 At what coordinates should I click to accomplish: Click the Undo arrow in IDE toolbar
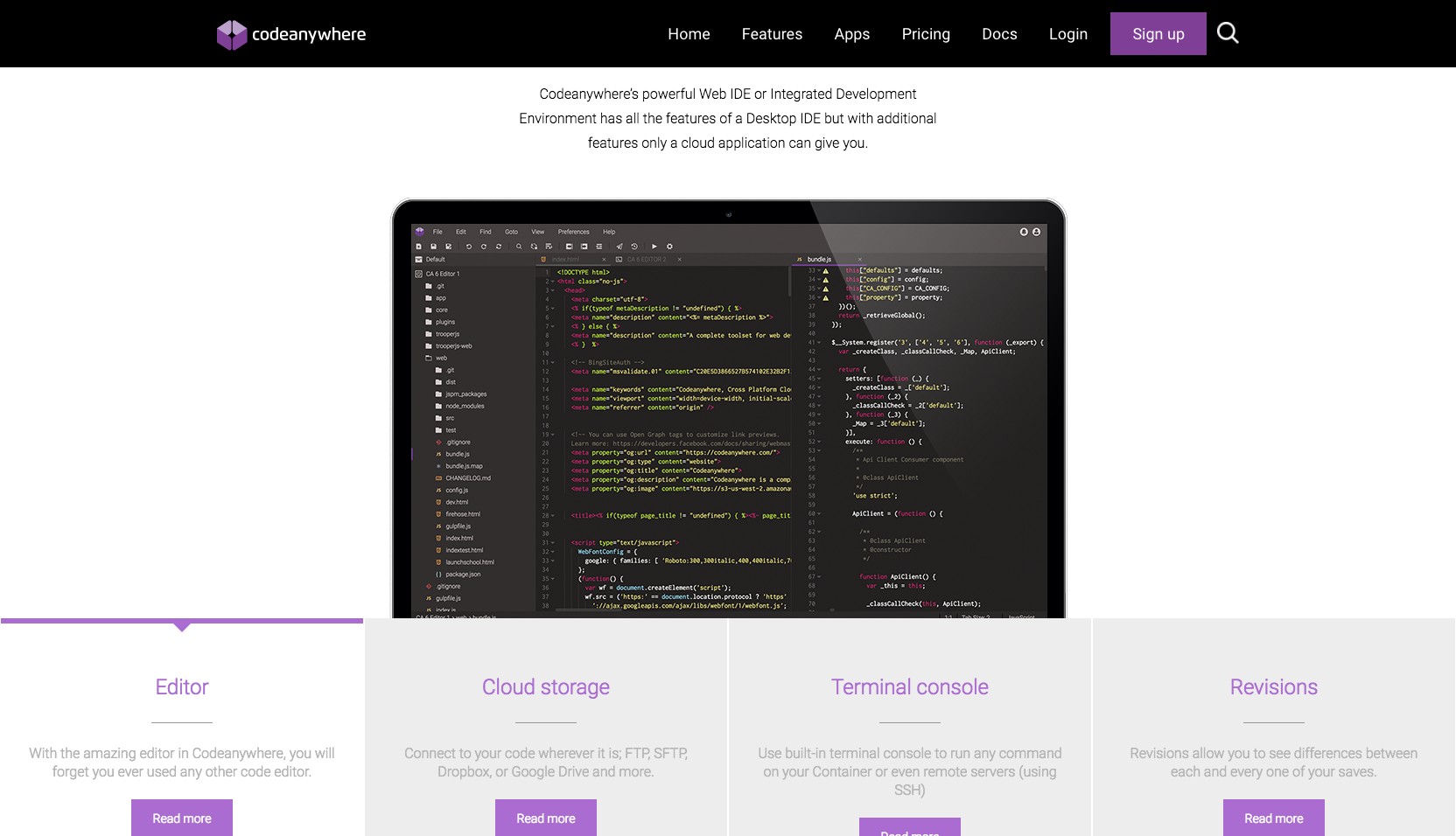coord(469,247)
